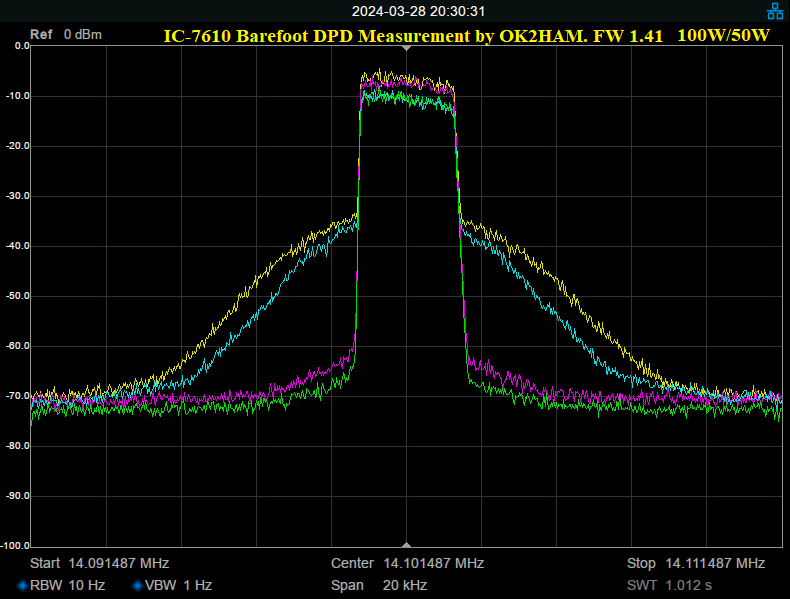
Task: Click the yellow IC-7610 measurement title
Action: tap(413, 36)
